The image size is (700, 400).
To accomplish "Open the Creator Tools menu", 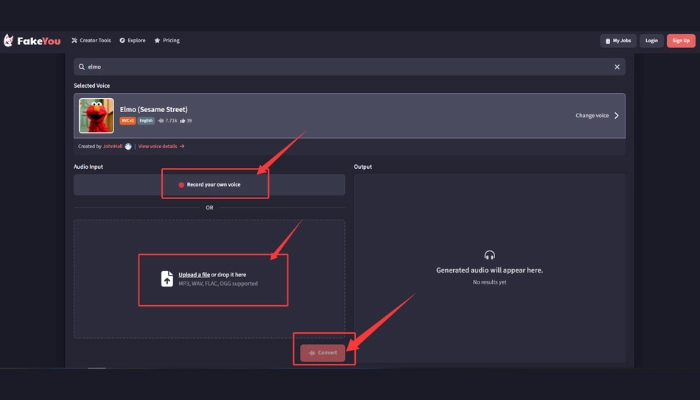I will [91, 40].
